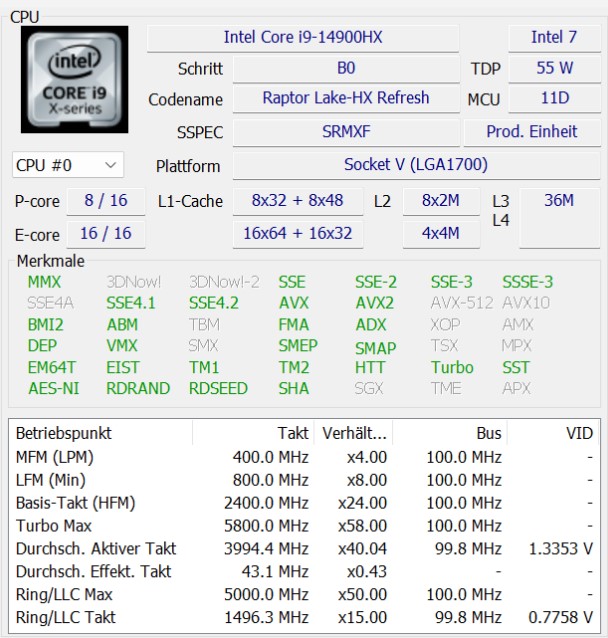Click the Verhält... column header
The image size is (608, 638).
coord(353,433)
